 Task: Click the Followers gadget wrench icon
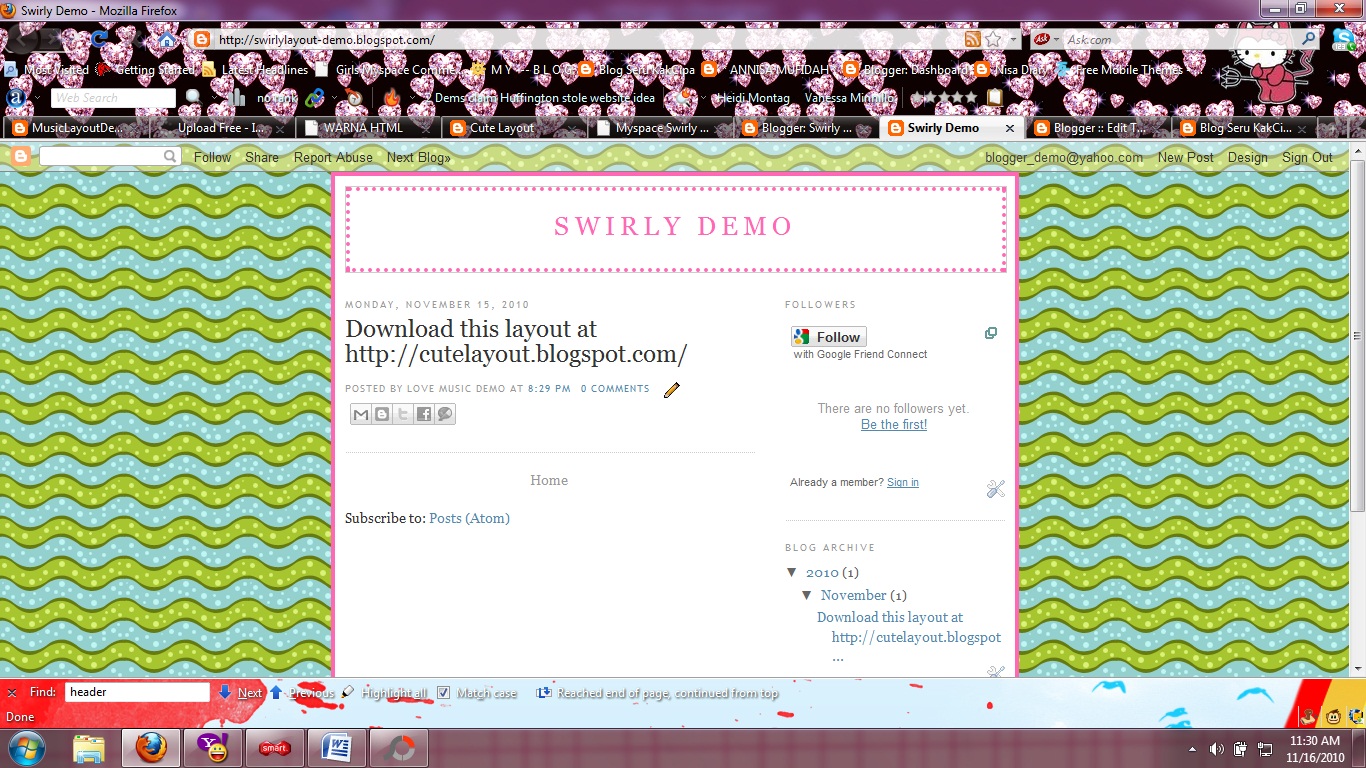995,489
